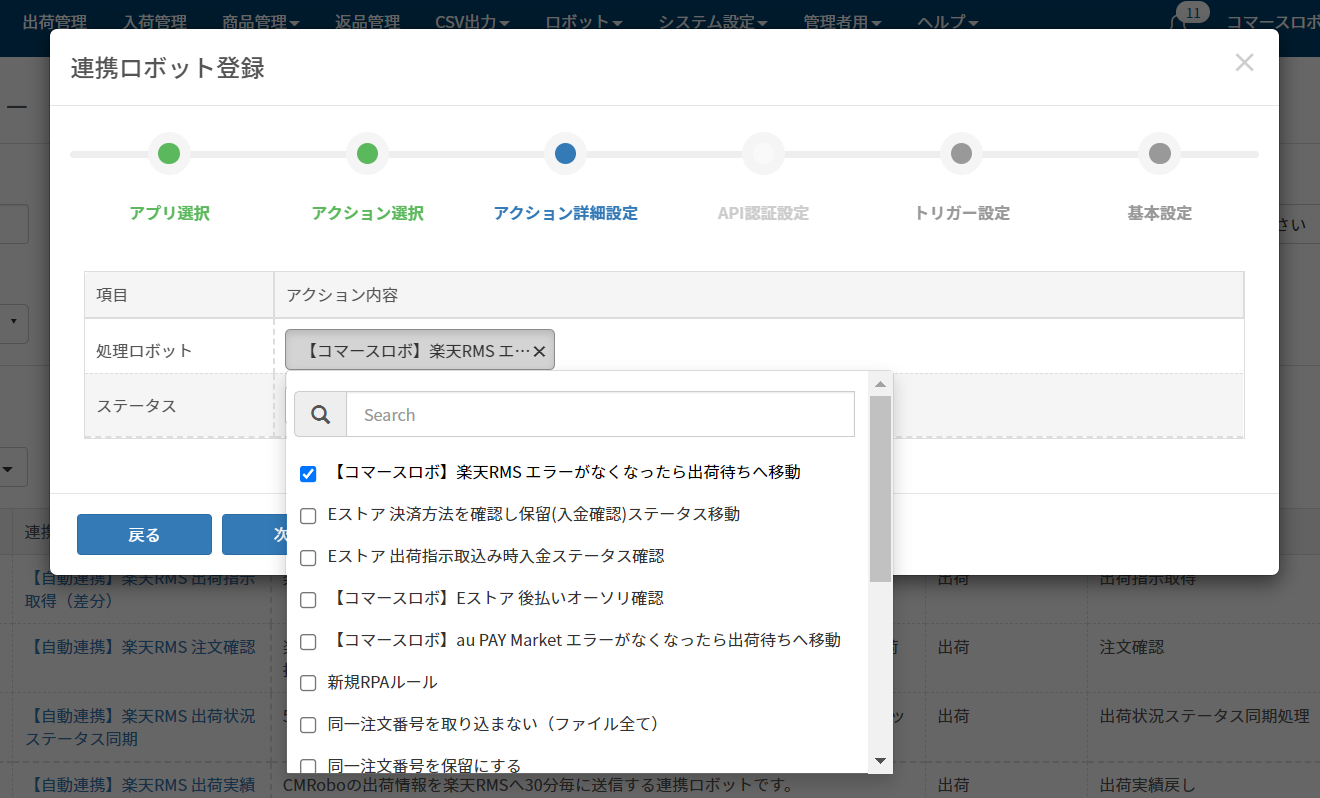This screenshot has width=1320, height=798.
Task: Uncheck 楽天RMS エラーがなくなったら出荷待ちへ移動
Action: pos(308,473)
